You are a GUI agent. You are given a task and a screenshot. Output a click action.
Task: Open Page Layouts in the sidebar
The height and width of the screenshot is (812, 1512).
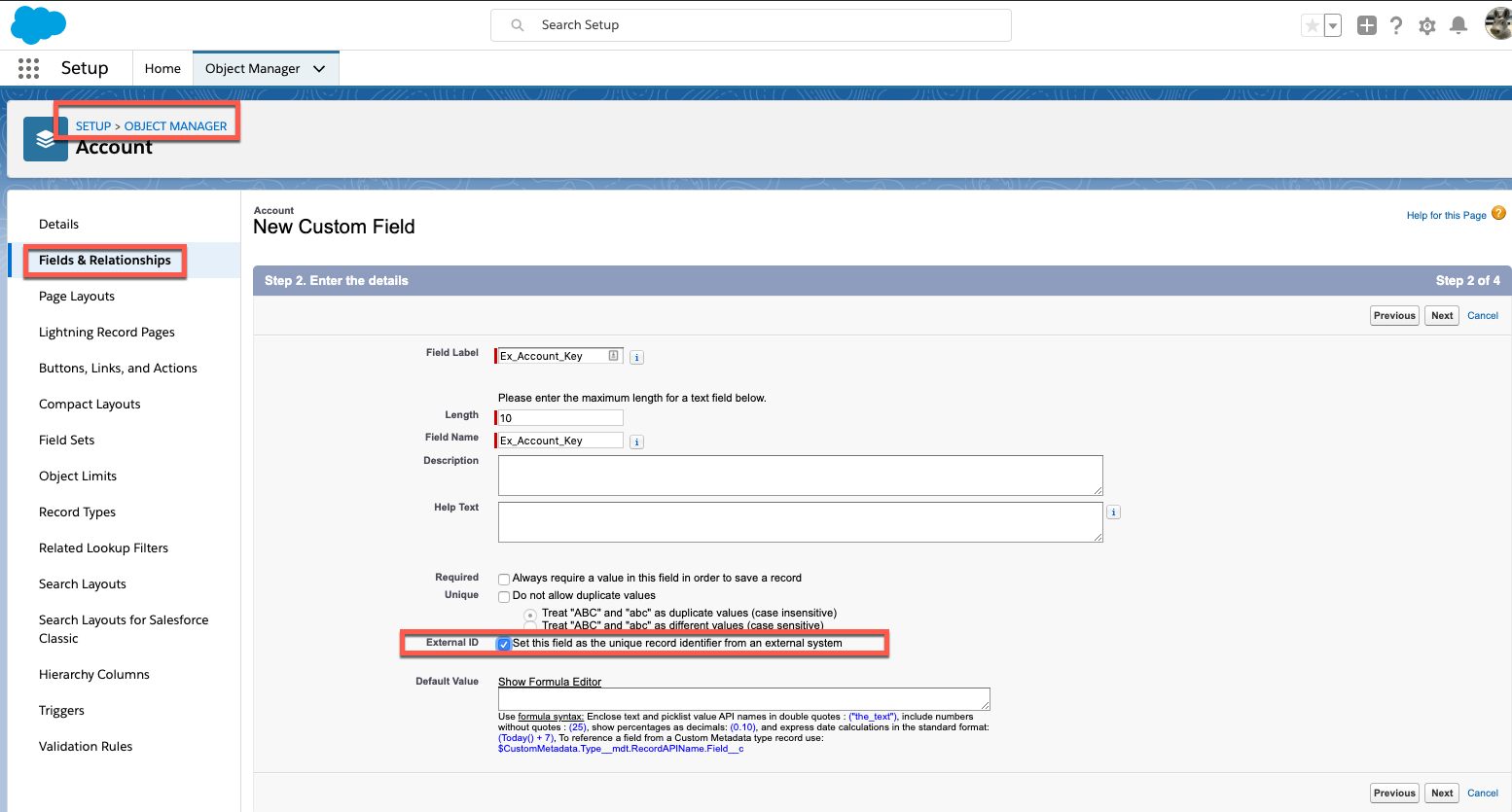click(x=77, y=297)
